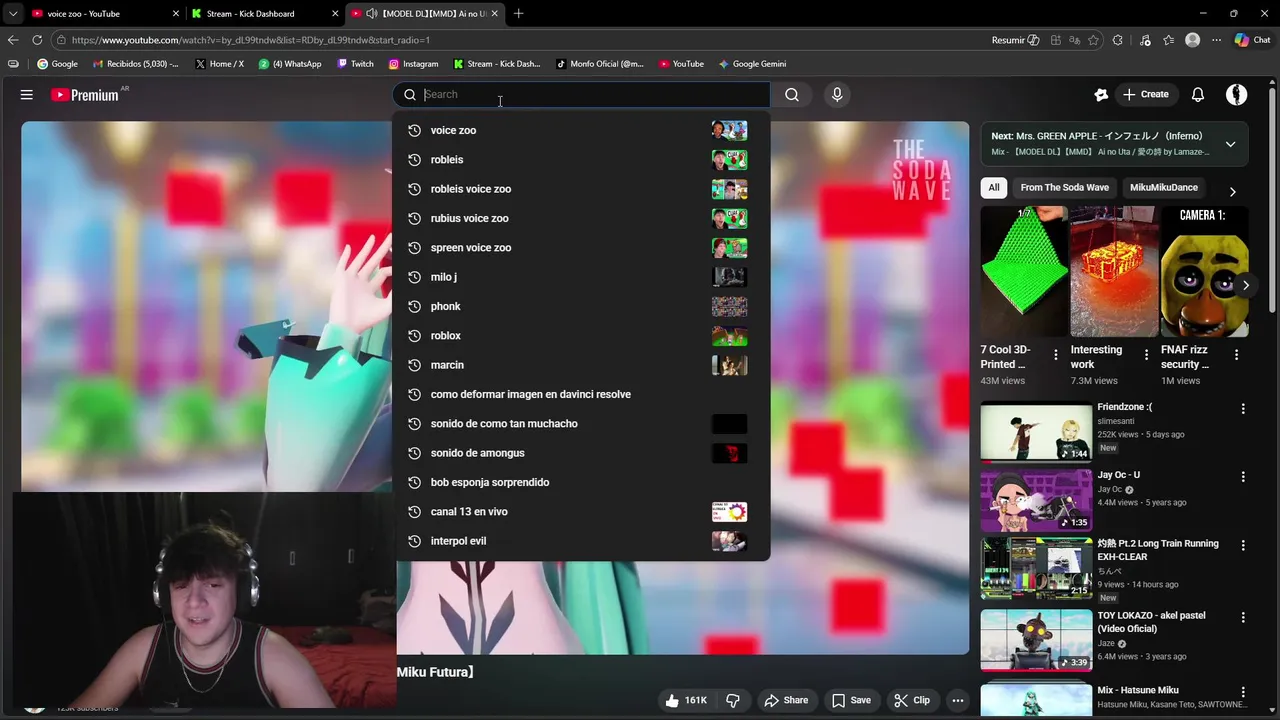Choose 'roblox' from search history

pos(581,336)
